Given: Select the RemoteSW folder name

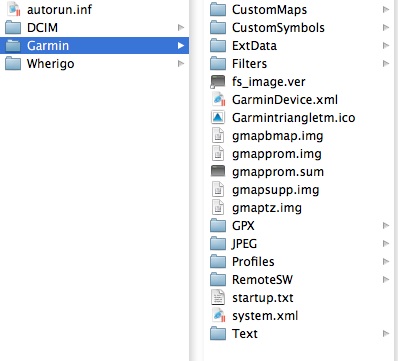Looking at the screenshot, I should (x=262, y=279).
